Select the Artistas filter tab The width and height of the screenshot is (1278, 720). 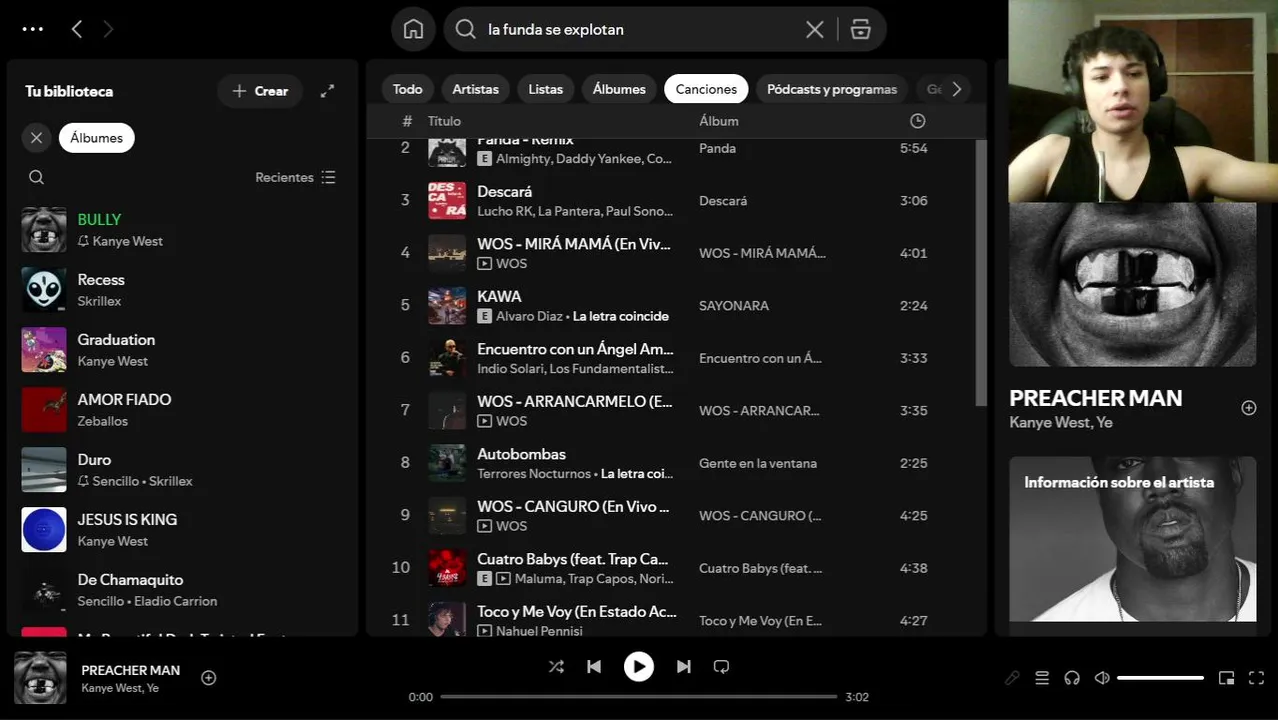point(475,89)
